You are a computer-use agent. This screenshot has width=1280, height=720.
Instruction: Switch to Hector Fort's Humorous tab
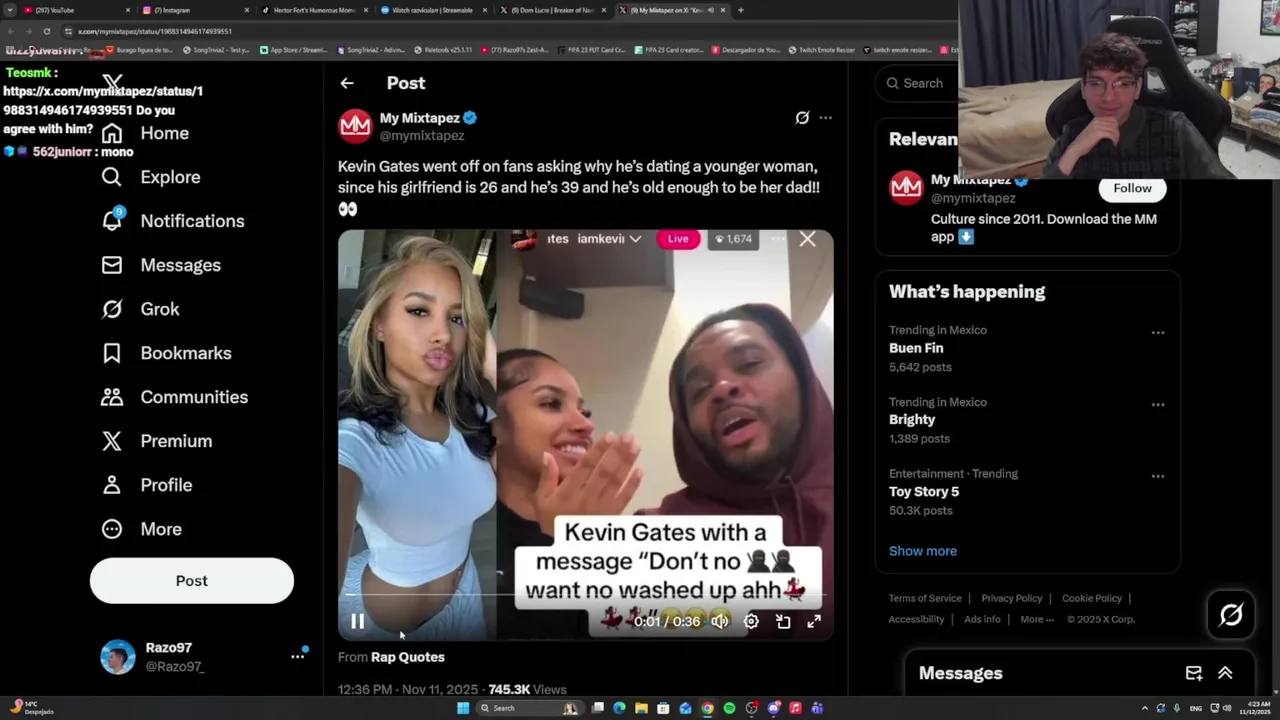315,10
